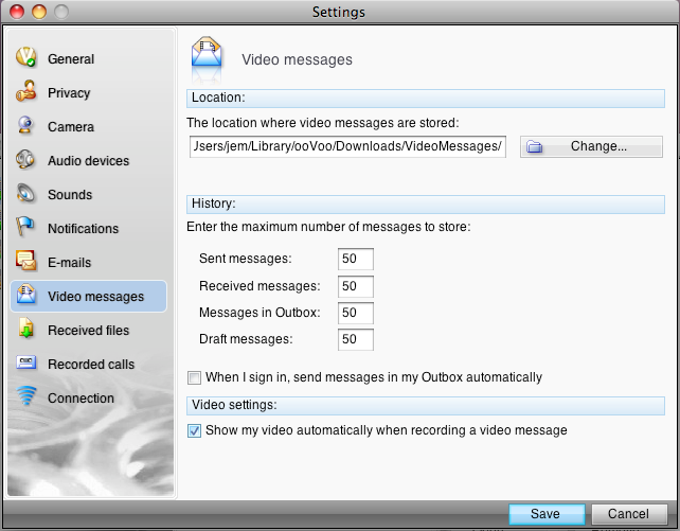The image size is (680, 531).
Task: Click the Video messages sidebar icon
Action: tap(26, 294)
